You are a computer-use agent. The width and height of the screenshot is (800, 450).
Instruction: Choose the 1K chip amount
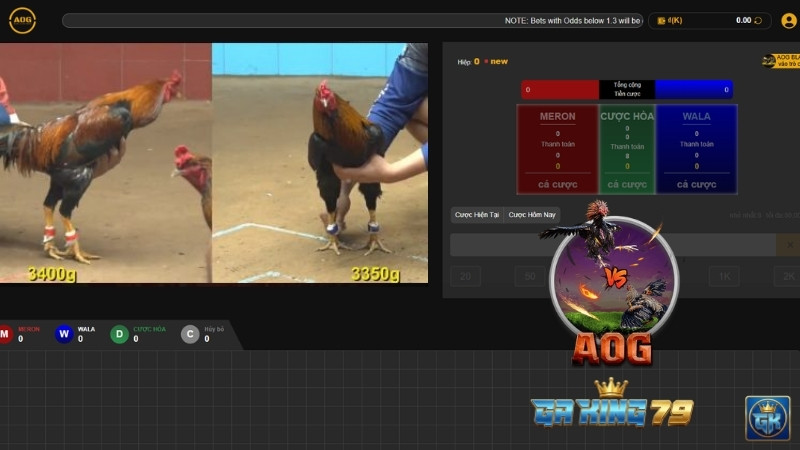(x=724, y=276)
